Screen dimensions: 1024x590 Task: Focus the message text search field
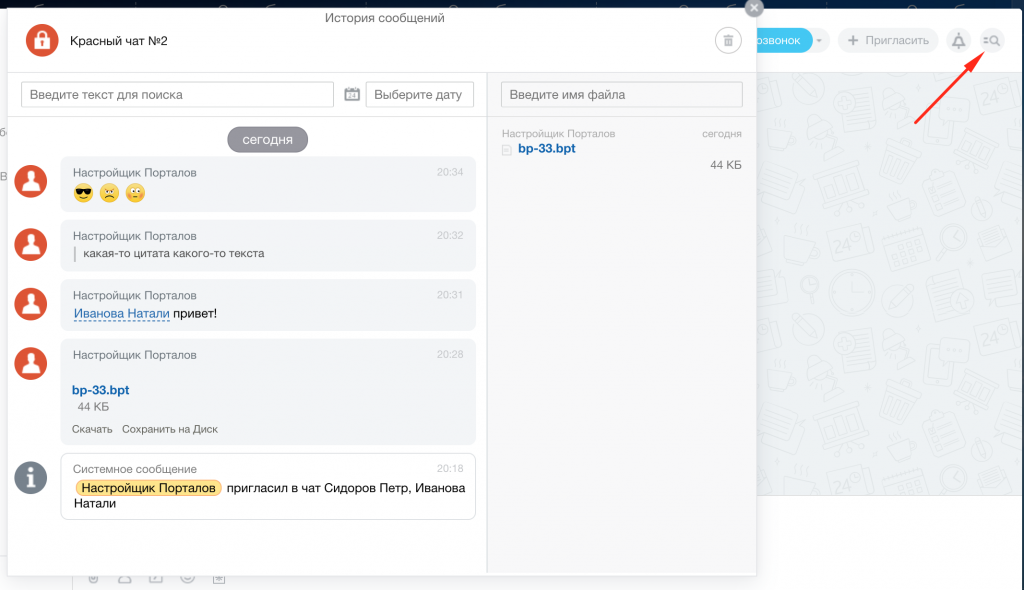pyautogui.click(x=177, y=94)
